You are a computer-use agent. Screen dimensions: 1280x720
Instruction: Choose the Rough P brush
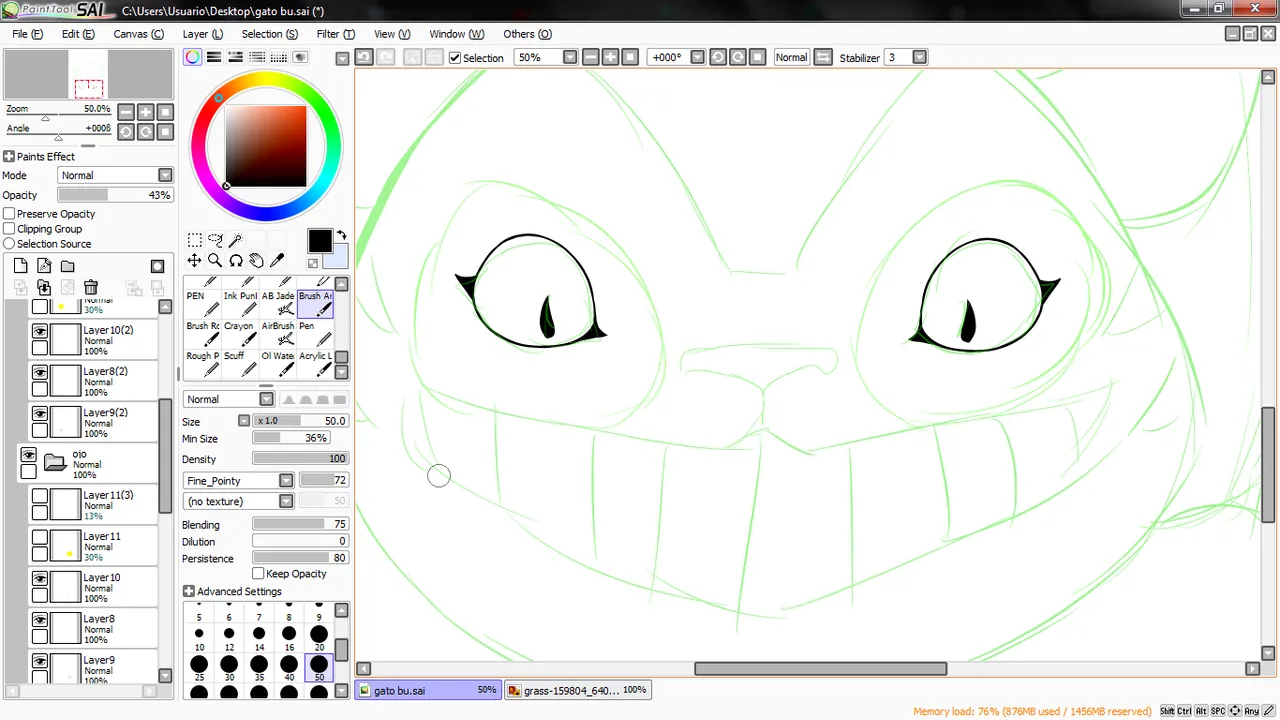click(x=202, y=363)
